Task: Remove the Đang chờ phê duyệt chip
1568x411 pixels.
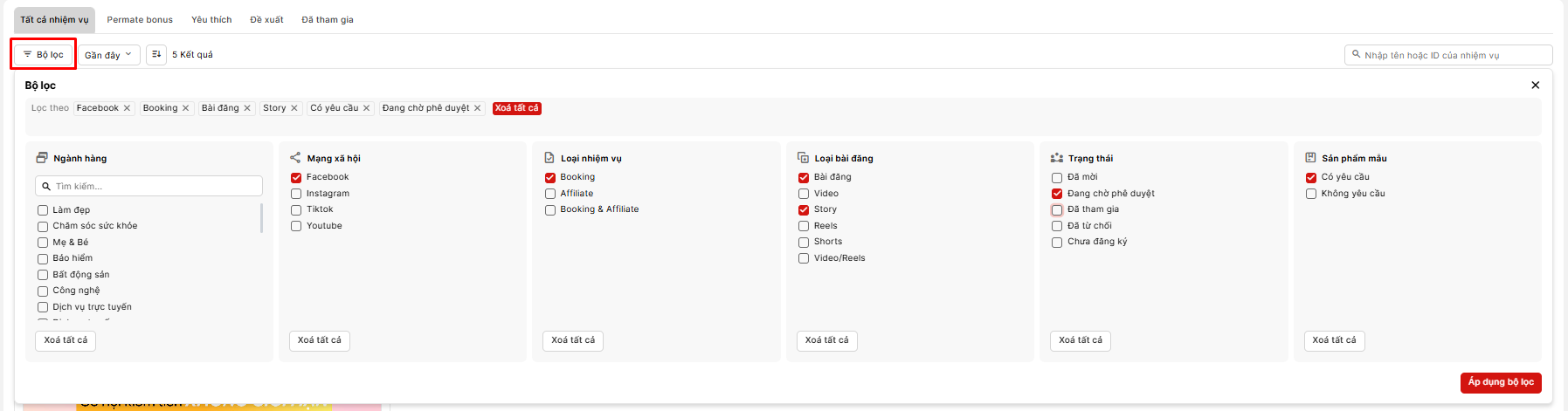Action: 477,108
